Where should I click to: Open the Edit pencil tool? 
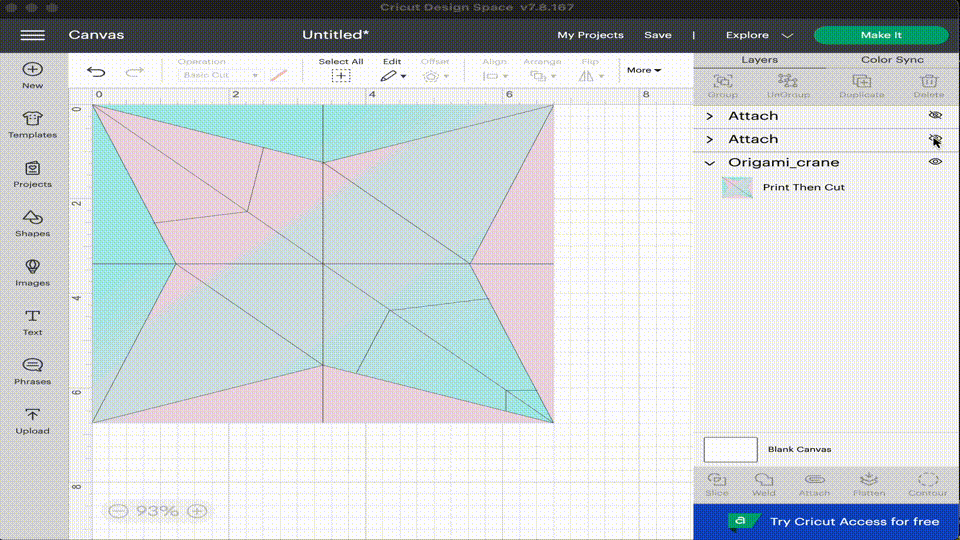pos(388,76)
